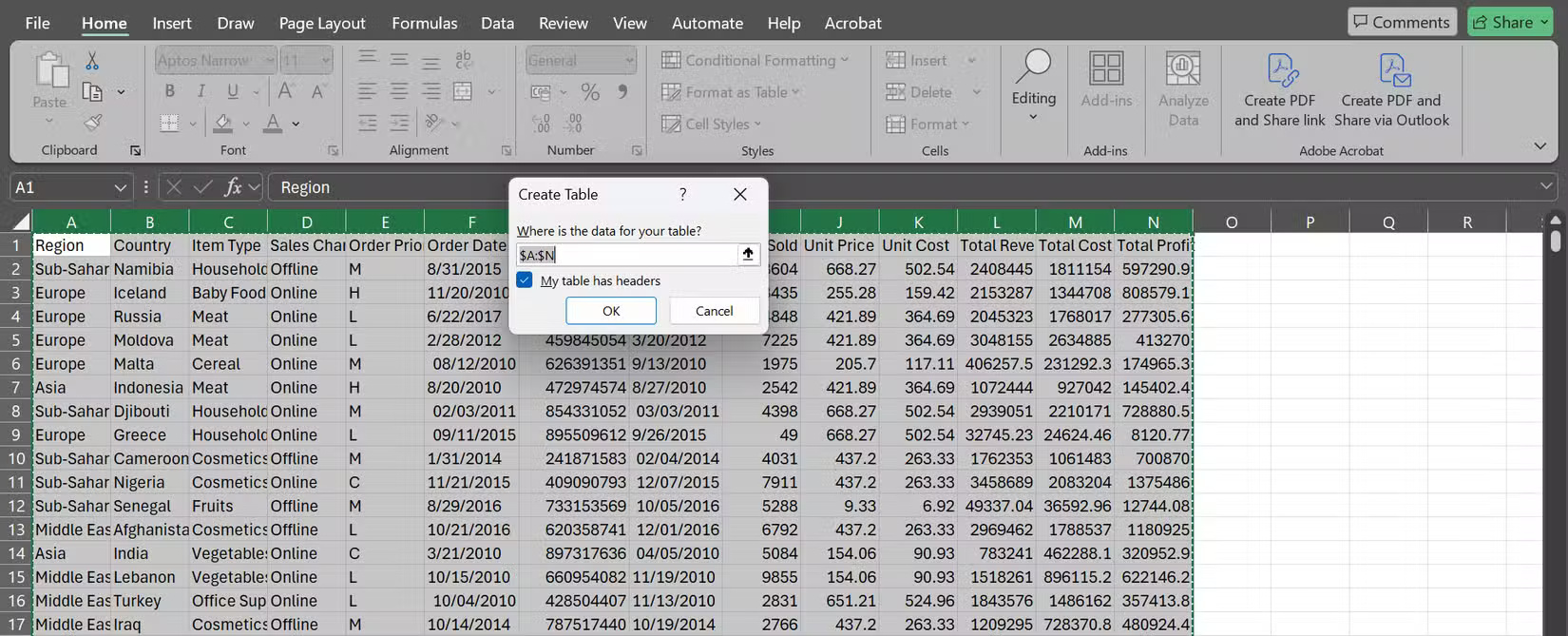Click OK in Create Table dialog
1568x636 pixels.
click(610, 311)
